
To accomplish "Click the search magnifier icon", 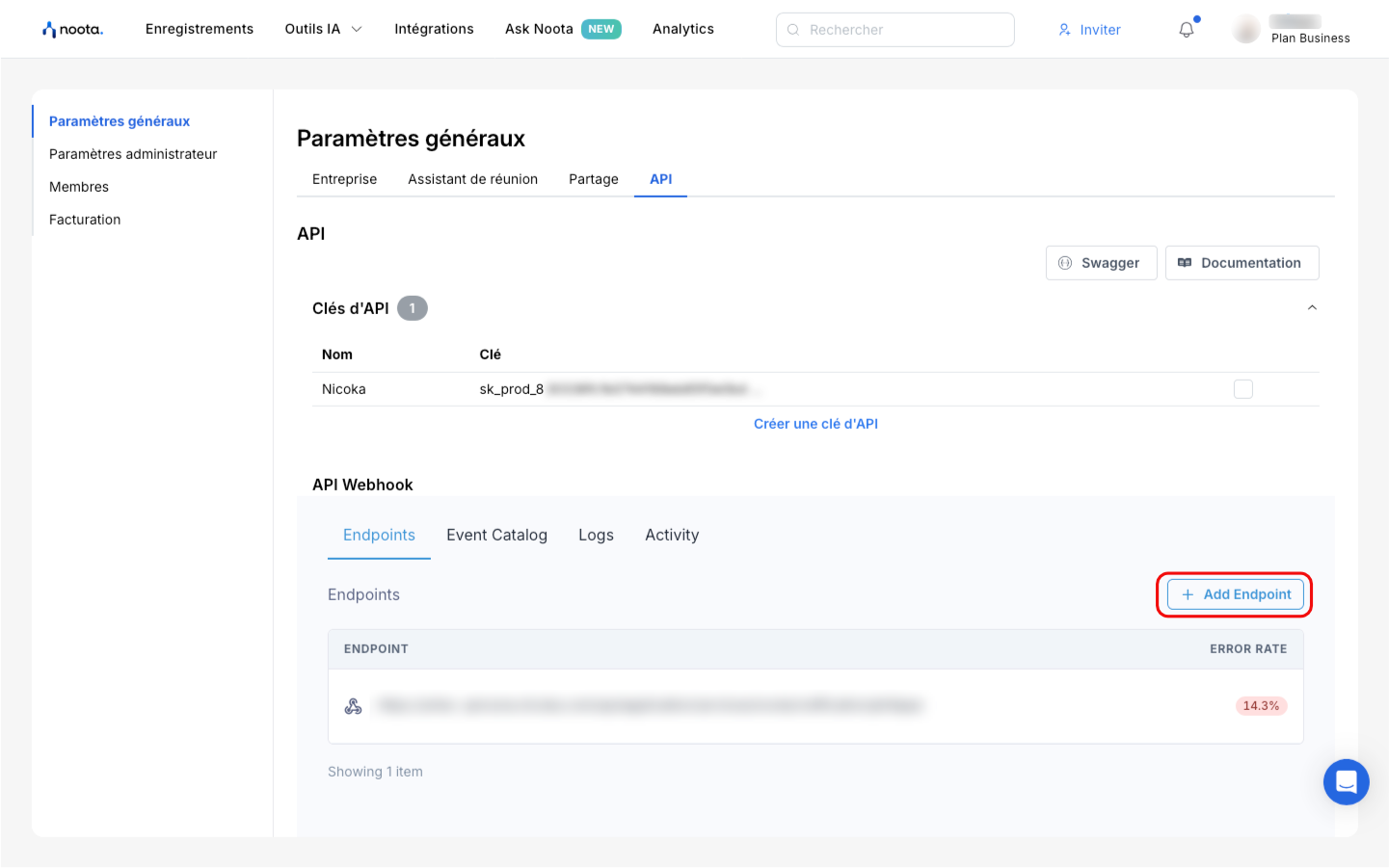I will coord(793,30).
